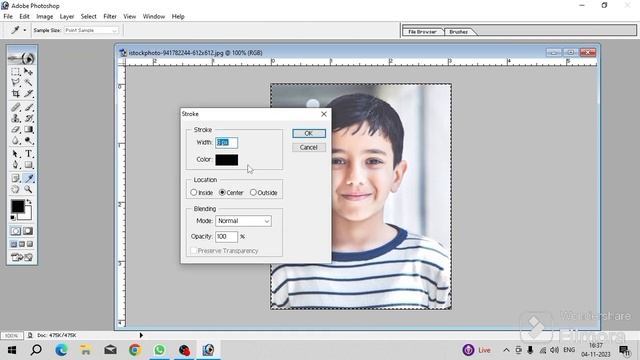Viewport: 640px width, 360px height.
Task: Select the Magic Wand tool
Action: [x=28, y=82]
